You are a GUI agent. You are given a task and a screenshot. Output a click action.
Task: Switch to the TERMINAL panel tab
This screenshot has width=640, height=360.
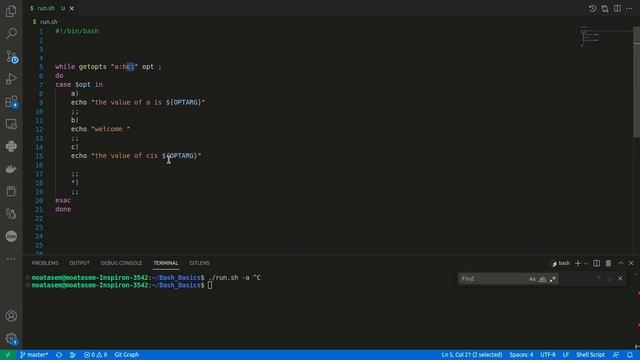(x=166, y=263)
